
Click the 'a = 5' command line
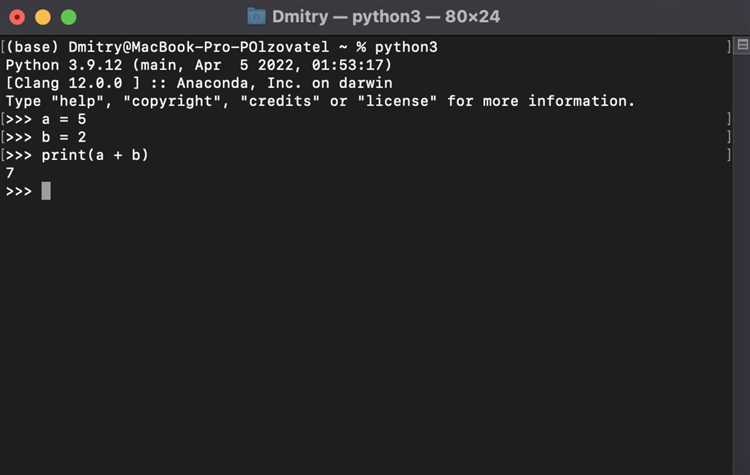pos(69,119)
